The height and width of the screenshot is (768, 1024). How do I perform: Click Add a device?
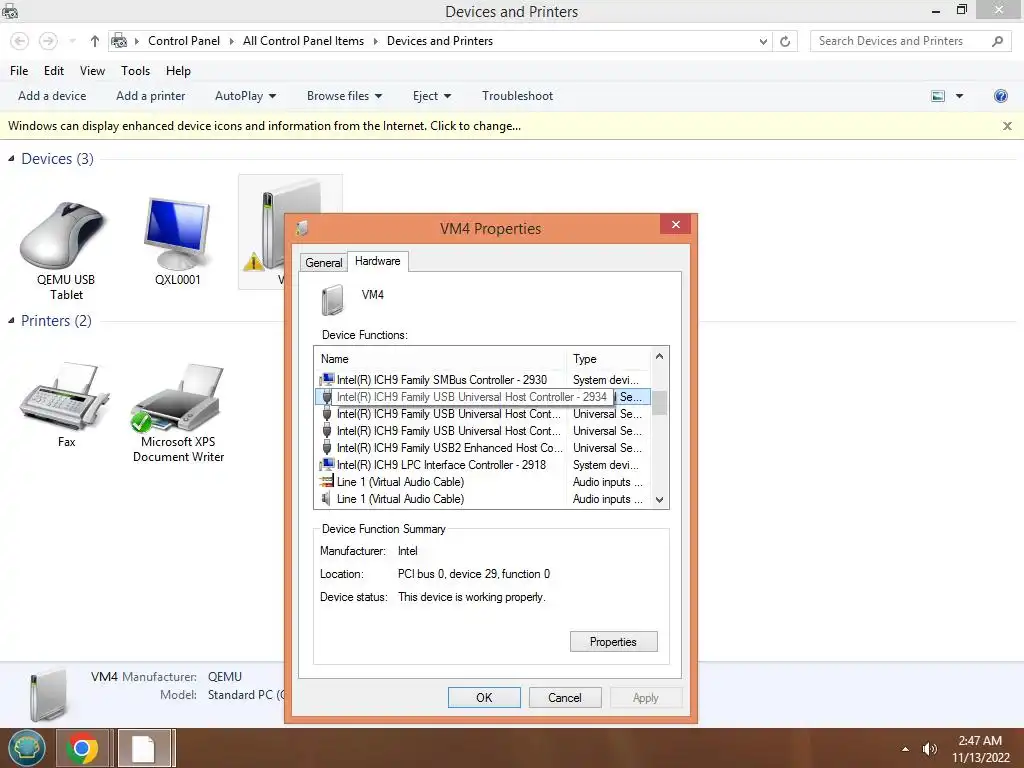[52, 96]
